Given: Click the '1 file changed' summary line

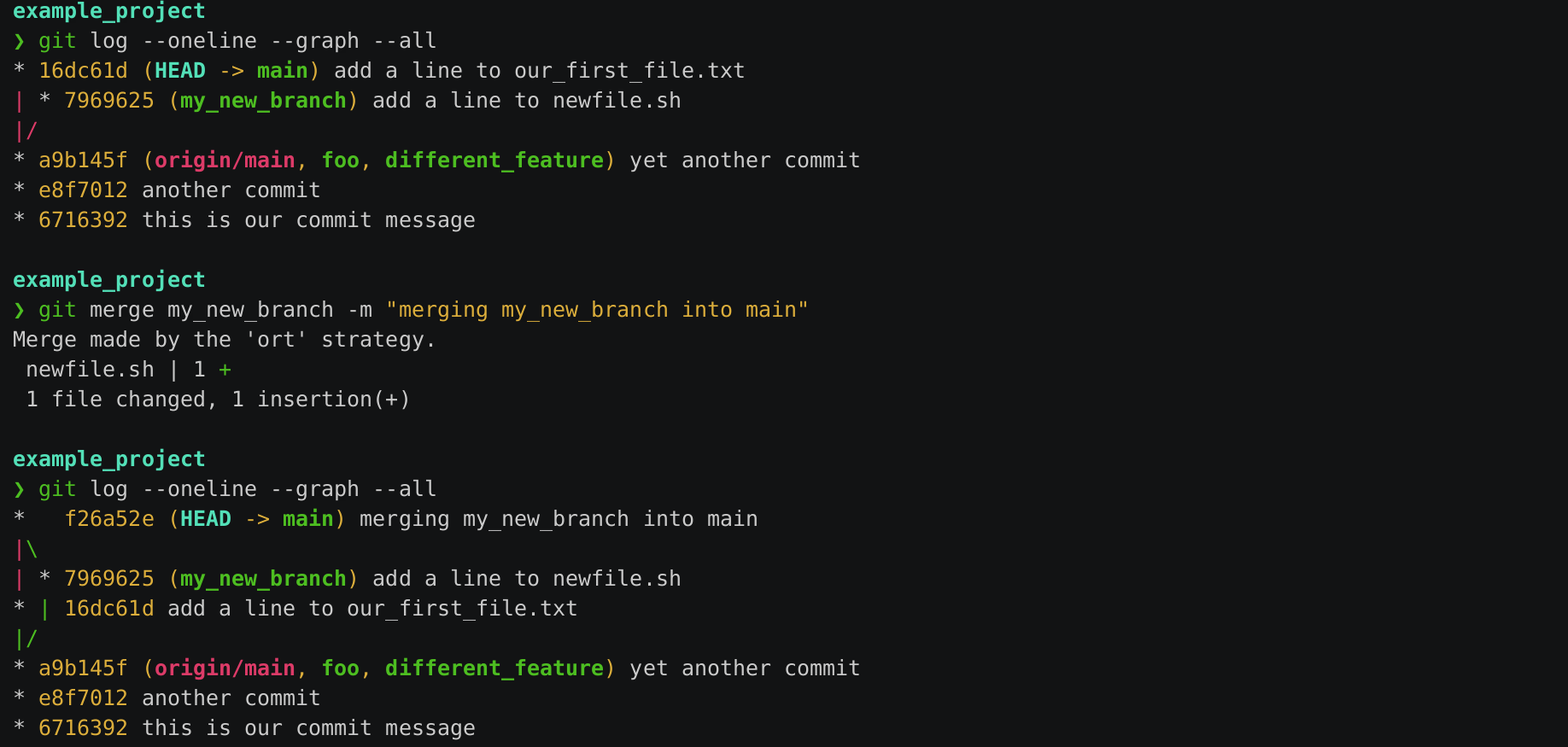Looking at the screenshot, I should click(x=218, y=400).
